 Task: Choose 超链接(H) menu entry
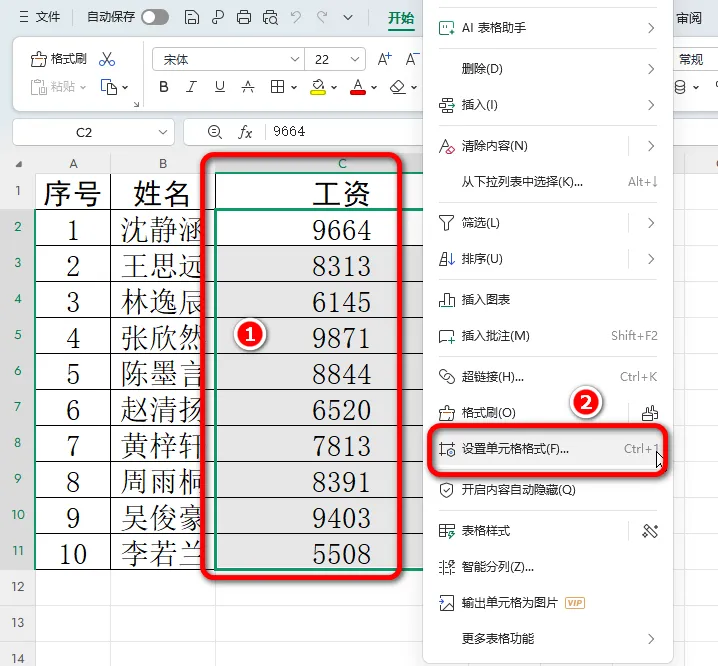(x=547, y=377)
